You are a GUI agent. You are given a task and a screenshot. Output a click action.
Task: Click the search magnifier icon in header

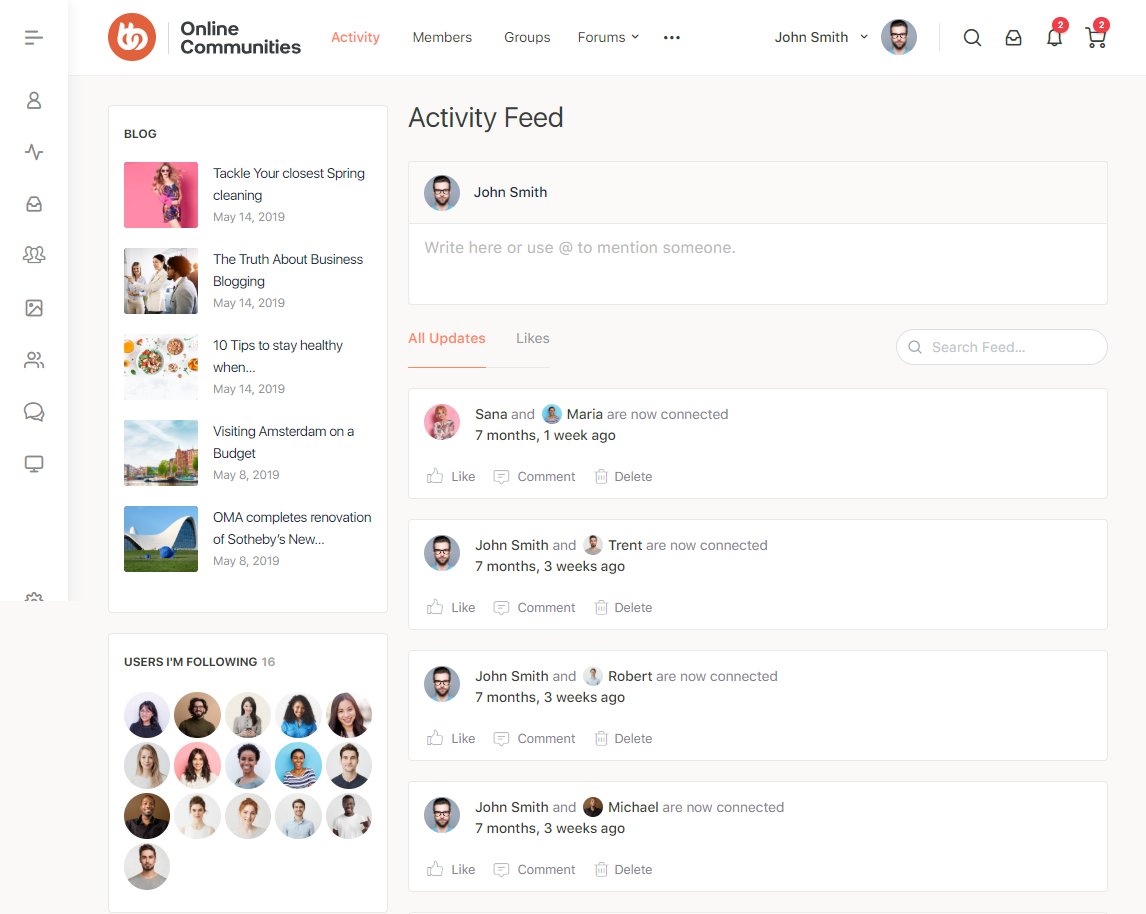coord(972,38)
